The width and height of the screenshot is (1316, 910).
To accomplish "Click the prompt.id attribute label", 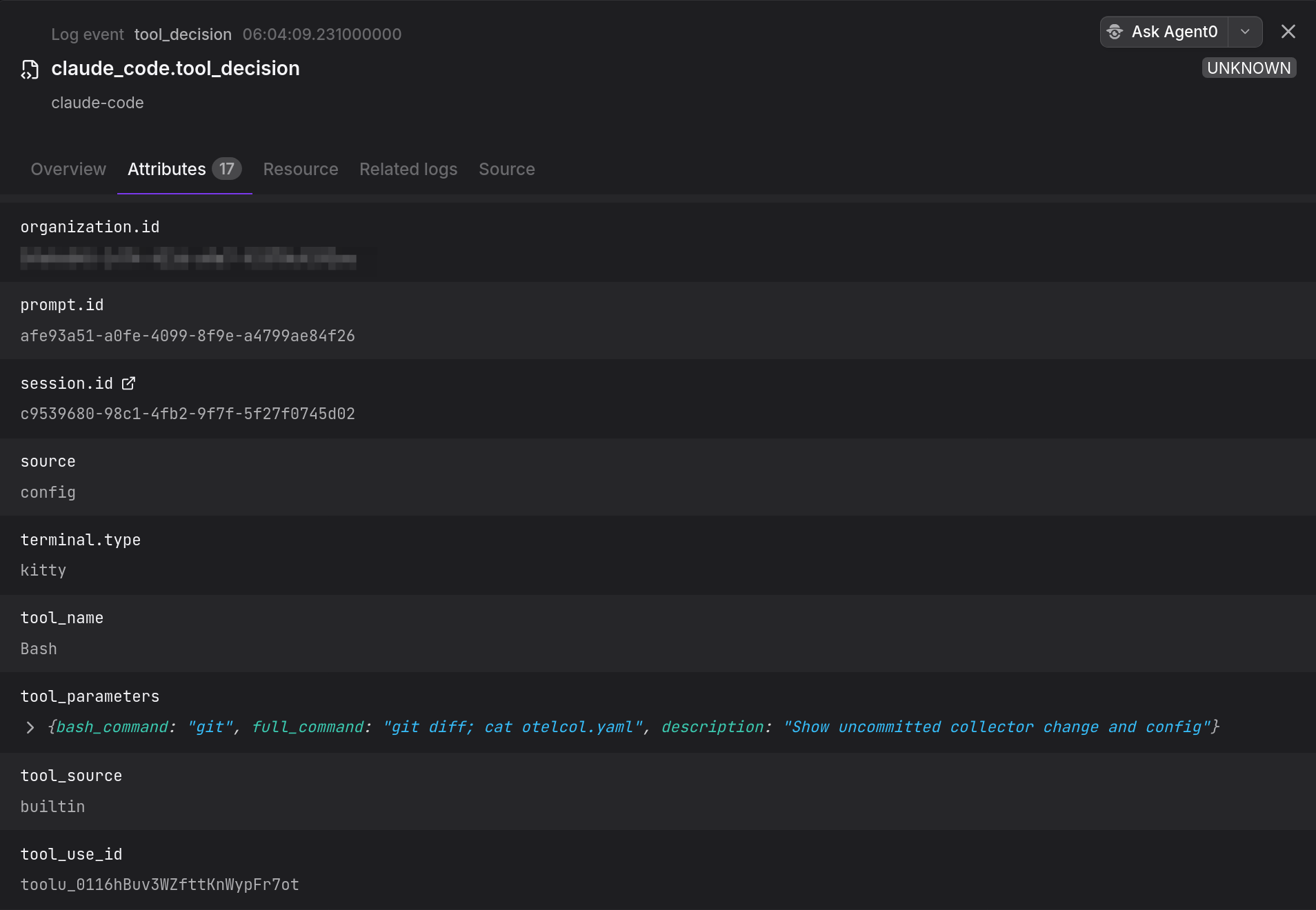I will coord(62,305).
